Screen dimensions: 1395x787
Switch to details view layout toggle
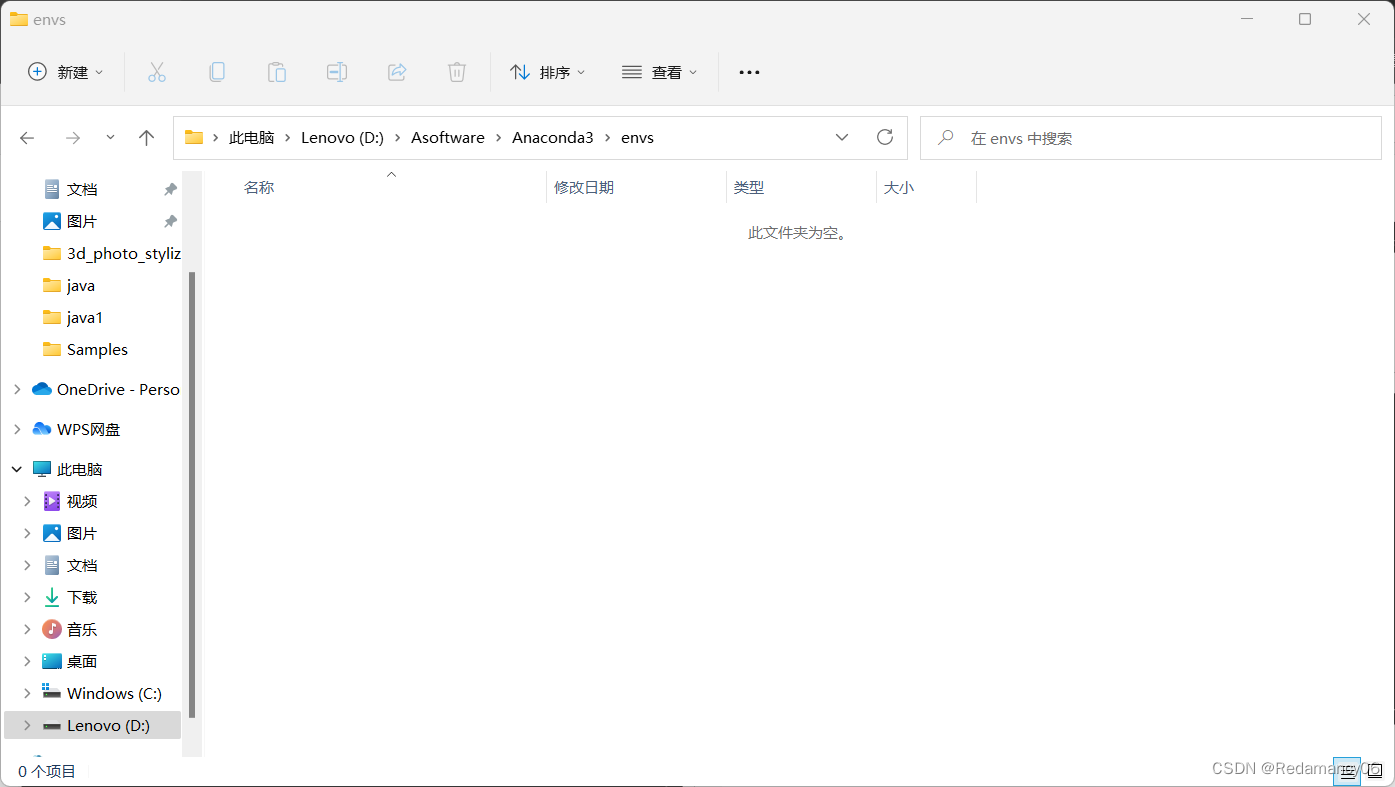(1347, 771)
